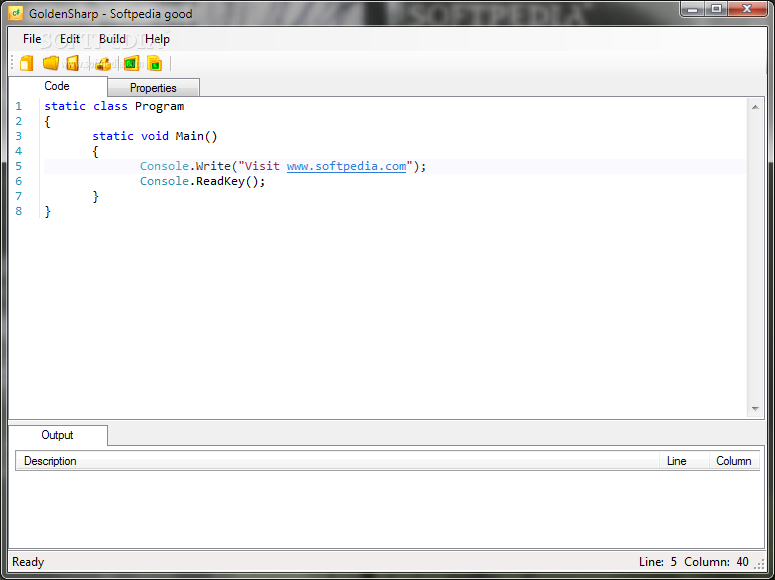775x580 pixels.
Task: Click the window resize grip in the status bar
Action: 759,564
